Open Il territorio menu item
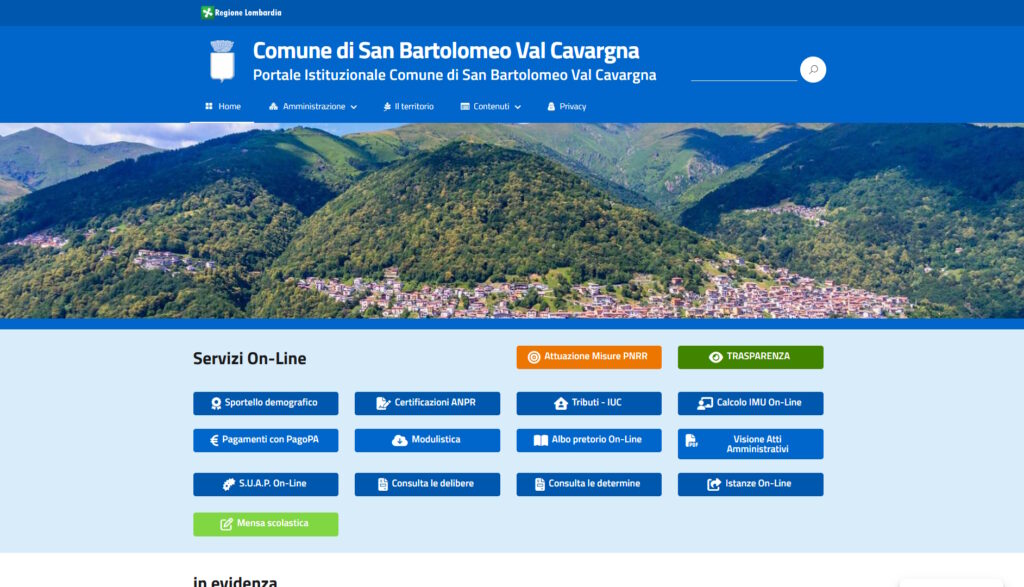Screen dimensions: 1024x587 [408, 106]
